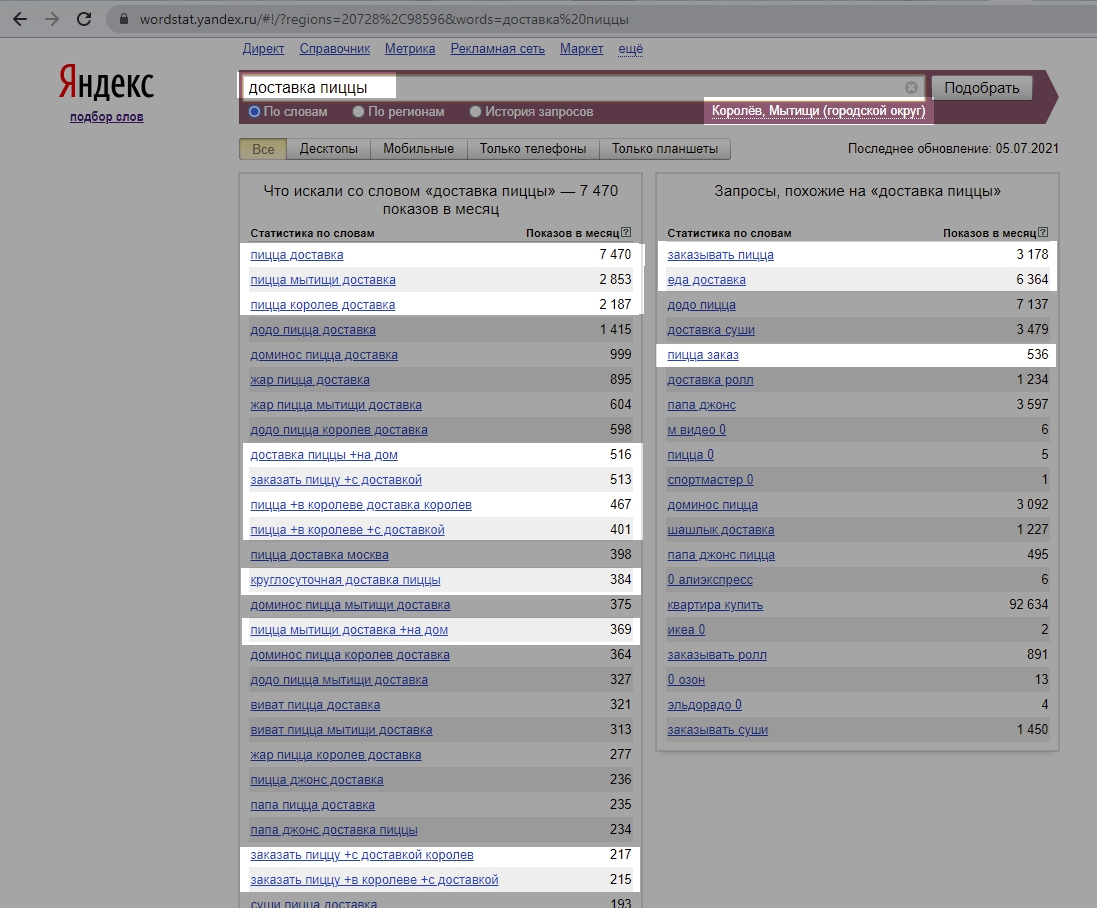Viewport: 1097px width, 908px height.
Task: Reload the page with refresh icon
Action: [84, 19]
